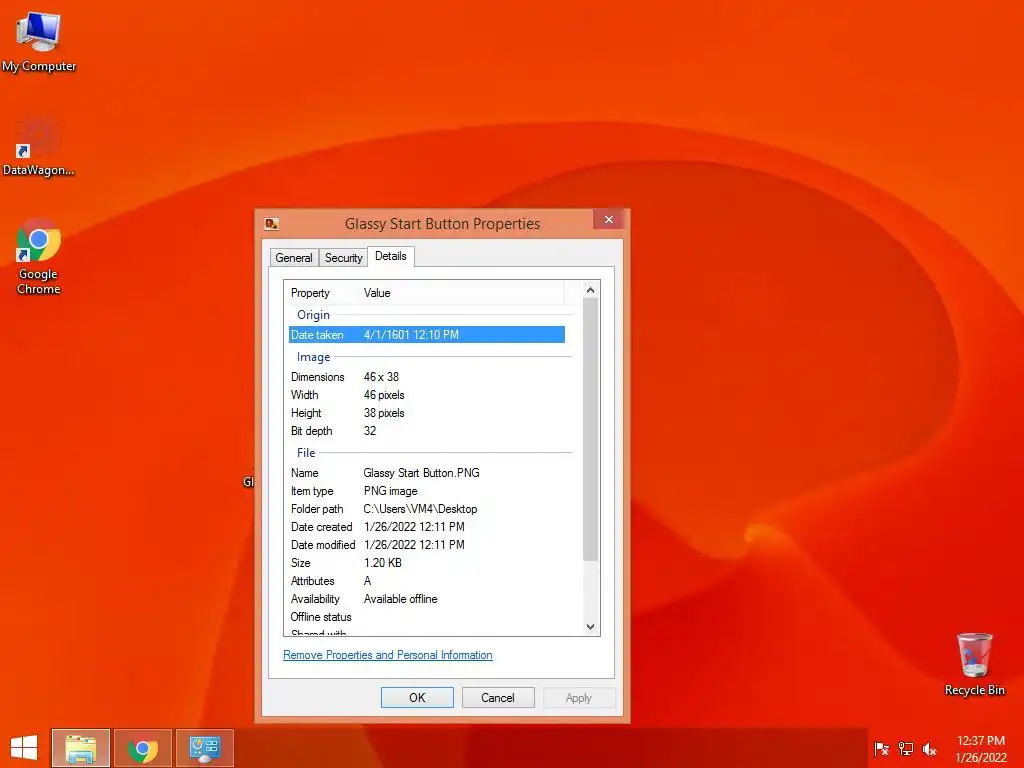
Task: Launch Google Chrome from desktop
Action: [39, 257]
